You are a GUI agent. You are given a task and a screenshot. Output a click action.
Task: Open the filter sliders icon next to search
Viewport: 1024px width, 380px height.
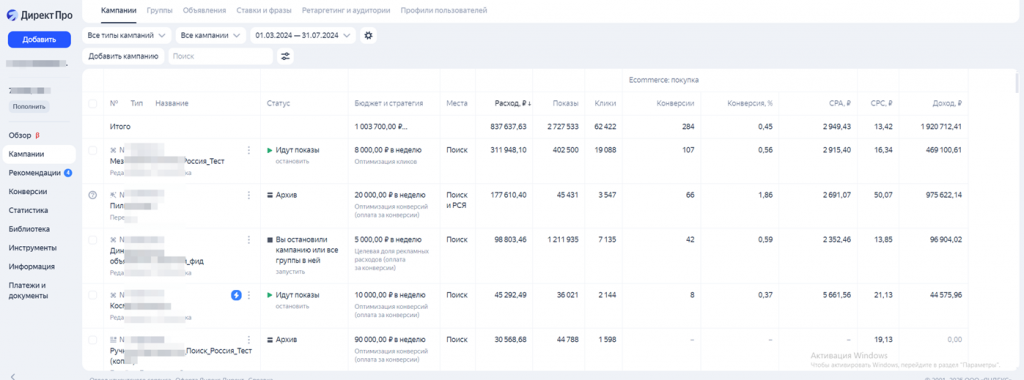285,57
